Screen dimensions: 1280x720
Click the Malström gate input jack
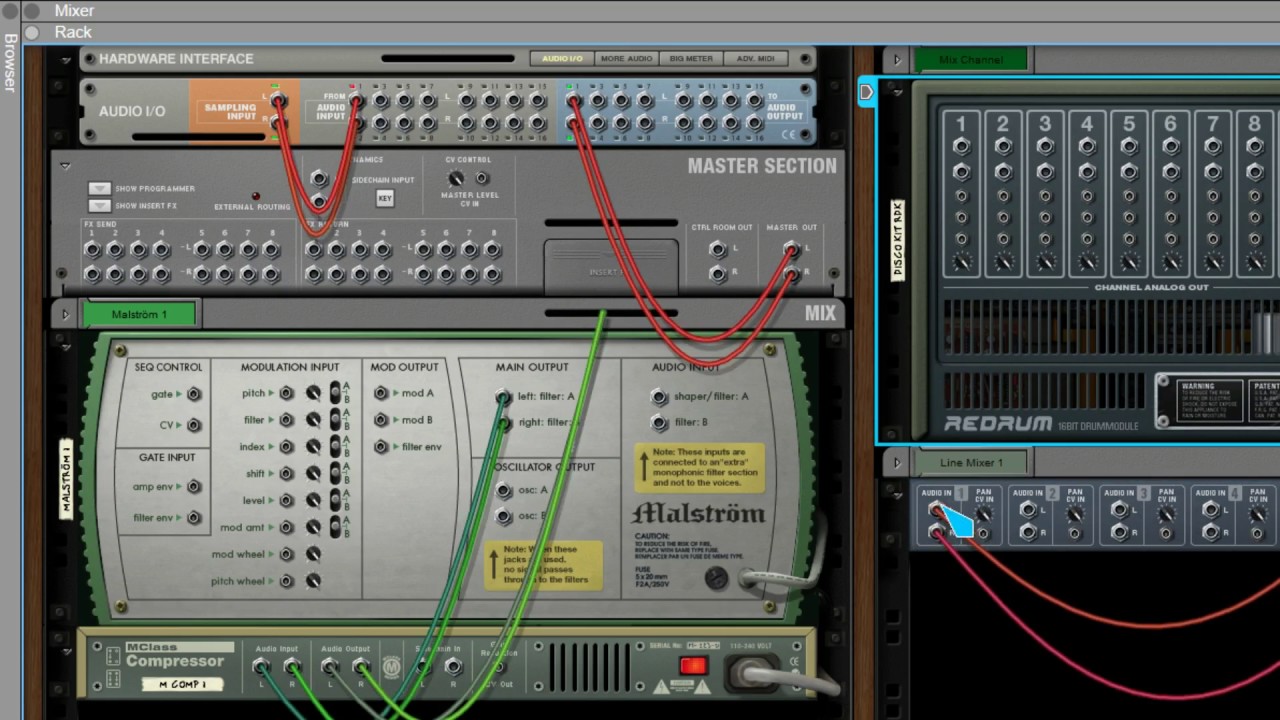(194, 394)
